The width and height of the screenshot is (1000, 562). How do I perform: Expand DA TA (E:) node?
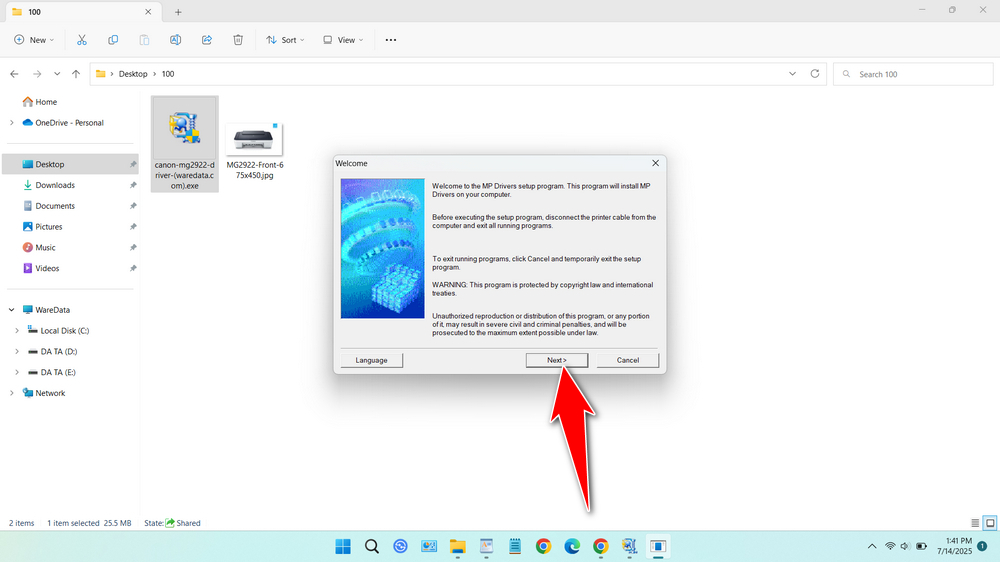coord(17,373)
